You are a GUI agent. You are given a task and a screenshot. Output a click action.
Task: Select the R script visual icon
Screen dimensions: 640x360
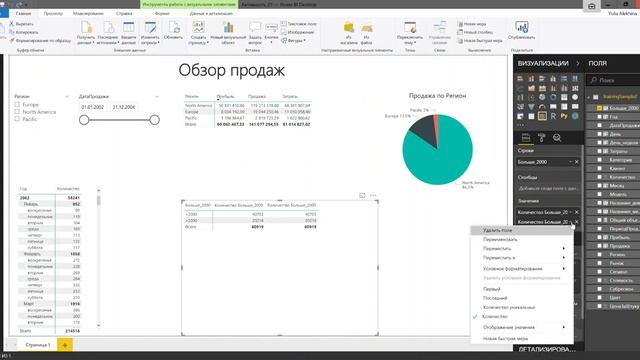[553, 116]
